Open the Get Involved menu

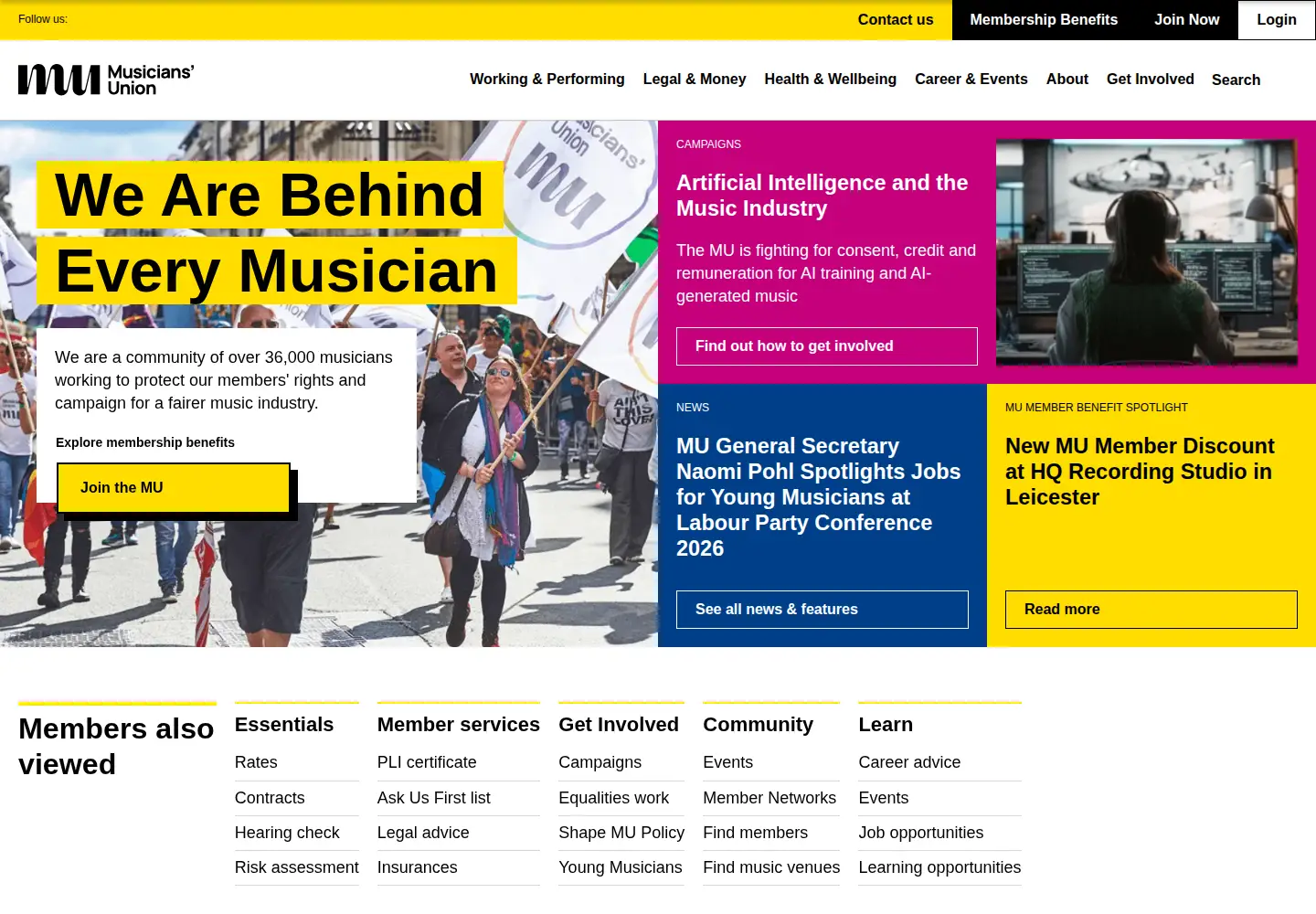(1151, 80)
